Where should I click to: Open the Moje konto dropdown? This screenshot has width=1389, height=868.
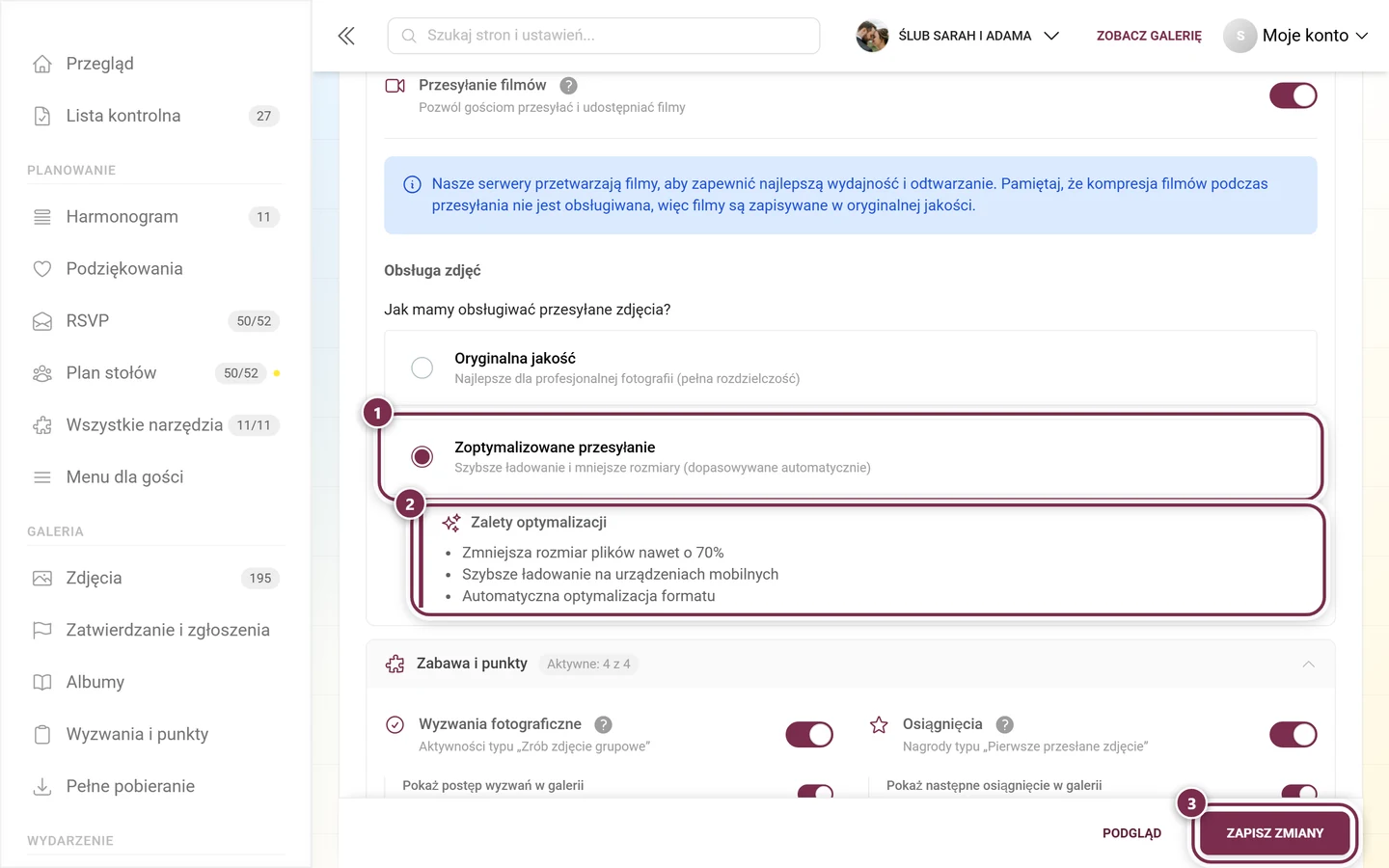coord(1296,36)
